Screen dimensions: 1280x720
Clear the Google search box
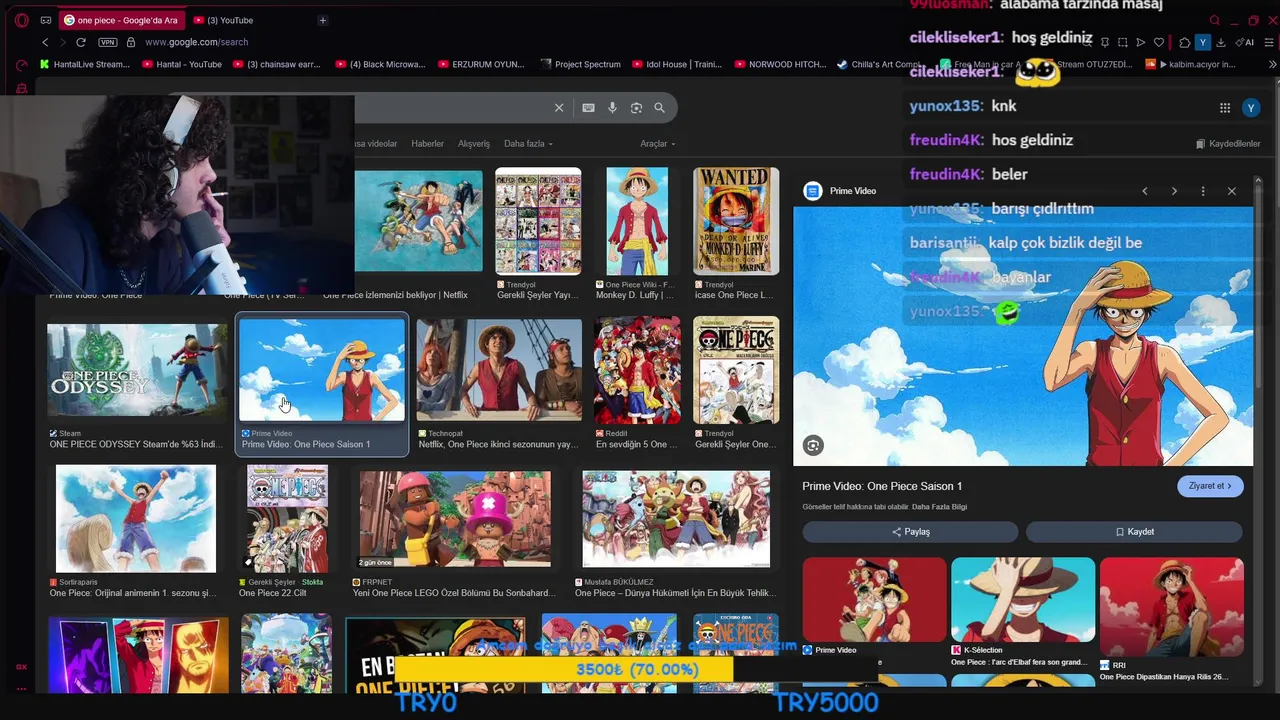tap(559, 107)
